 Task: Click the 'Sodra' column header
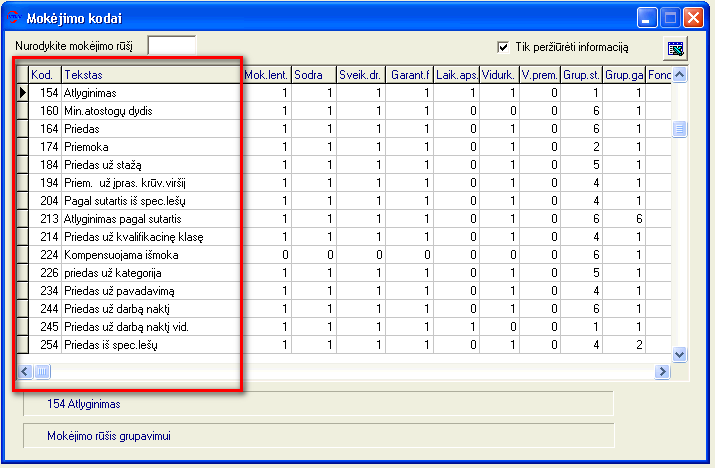coord(314,75)
